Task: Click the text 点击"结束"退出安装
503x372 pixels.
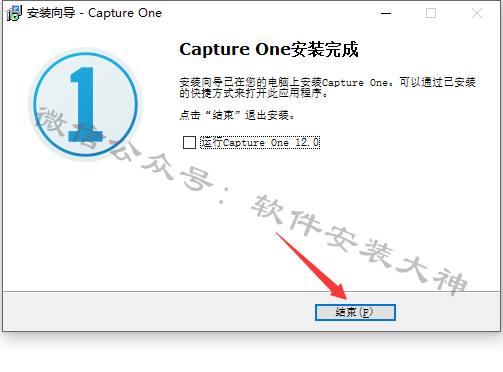Action: click(x=237, y=115)
